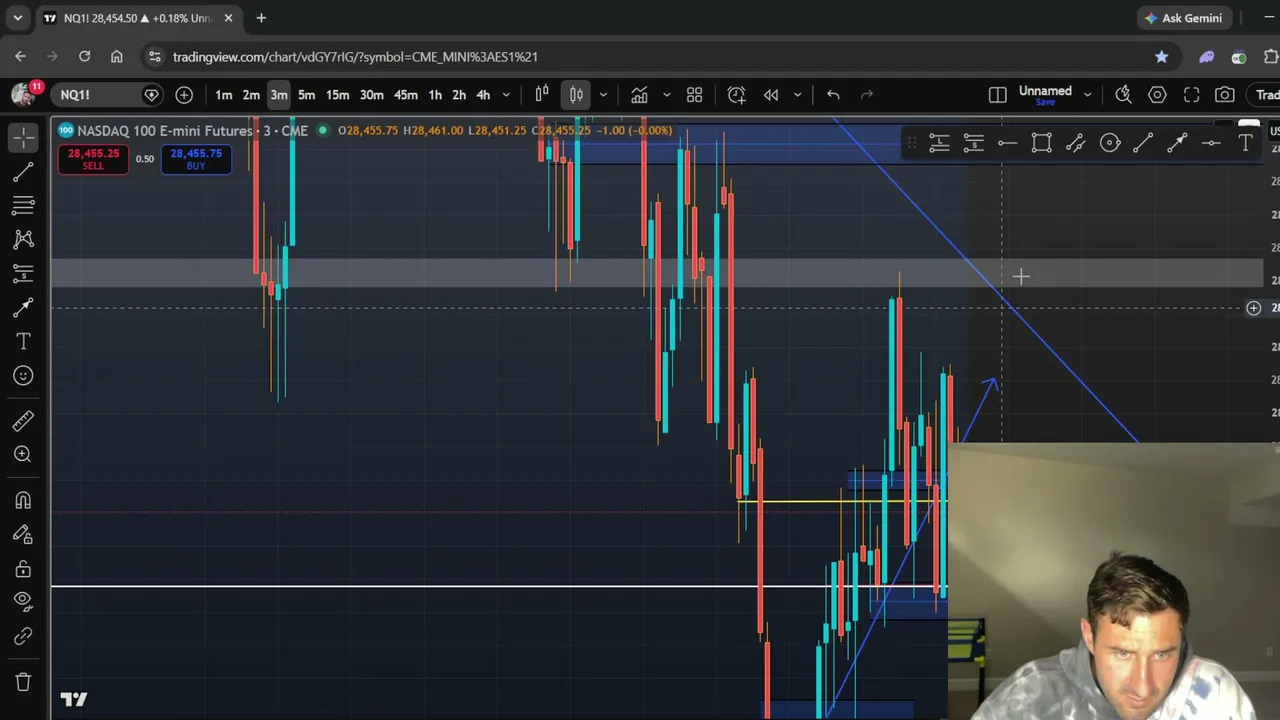Viewport: 1280px width, 720px height.
Task: Expand the layout name dropdown arrow
Action: [1087, 95]
